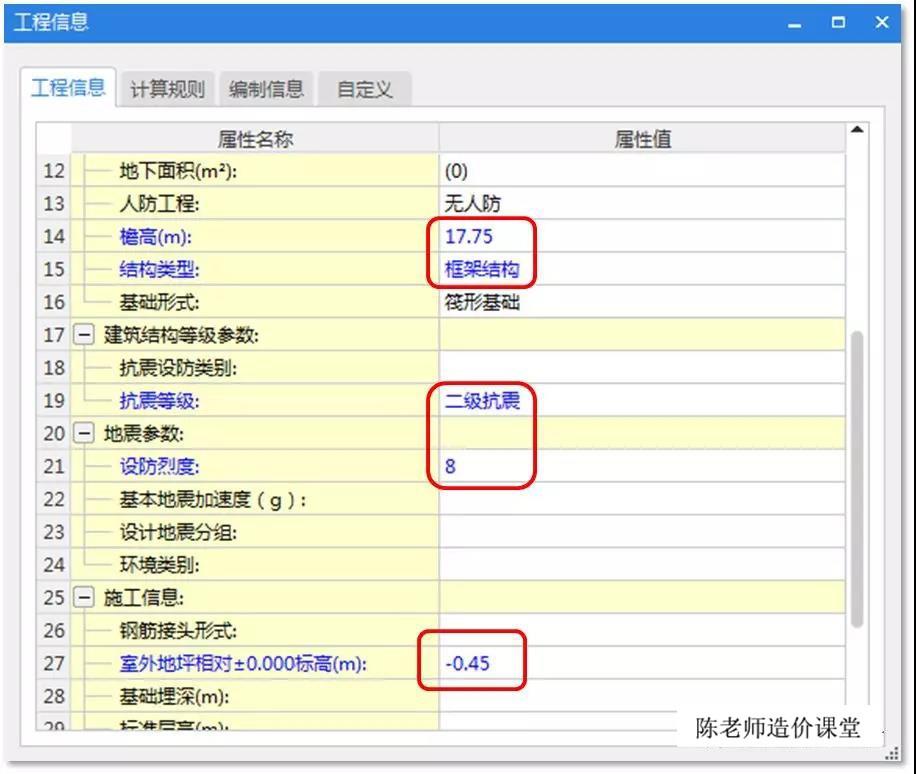Collapse the 施工信息 group
The width and height of the screenshot is (916, 774).
coord(84,598)
